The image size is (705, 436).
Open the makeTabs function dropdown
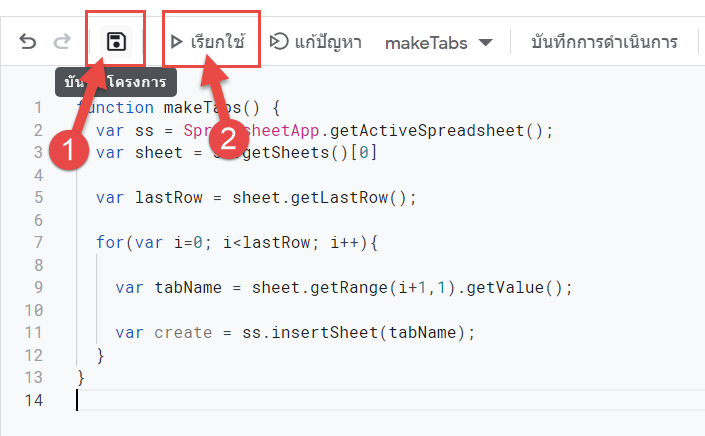(x=439, y=43)
